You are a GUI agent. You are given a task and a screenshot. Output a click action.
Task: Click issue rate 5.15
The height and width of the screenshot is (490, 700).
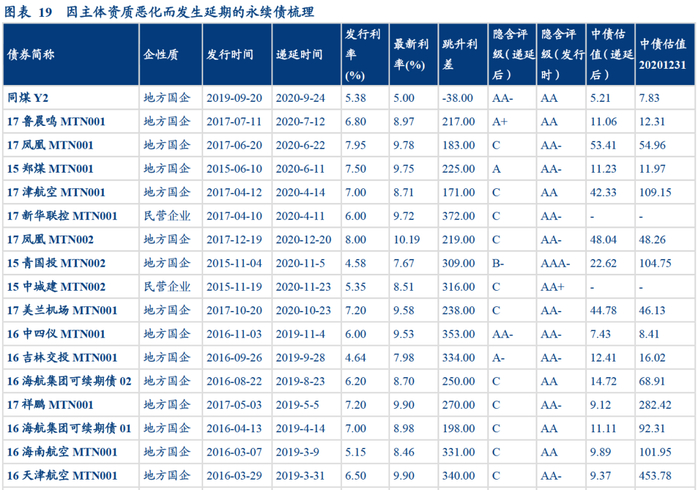coord(355,452)
